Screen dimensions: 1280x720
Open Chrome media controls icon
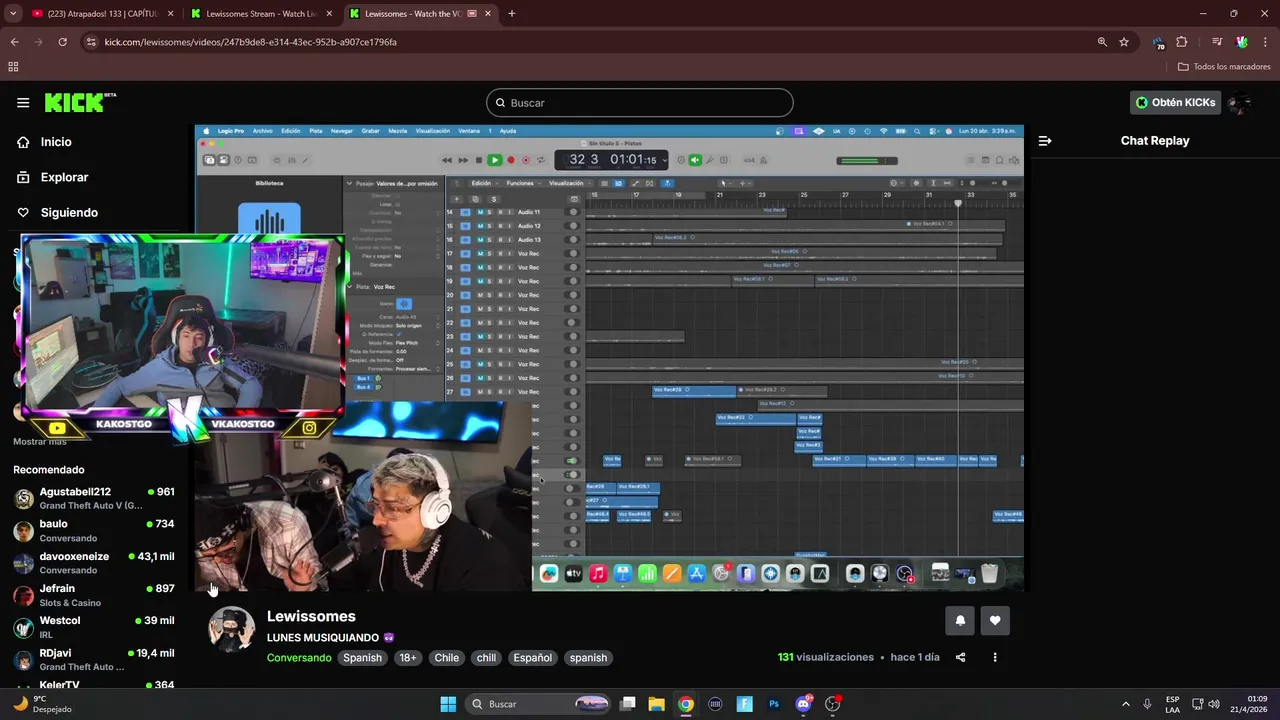coord(1217,42)
